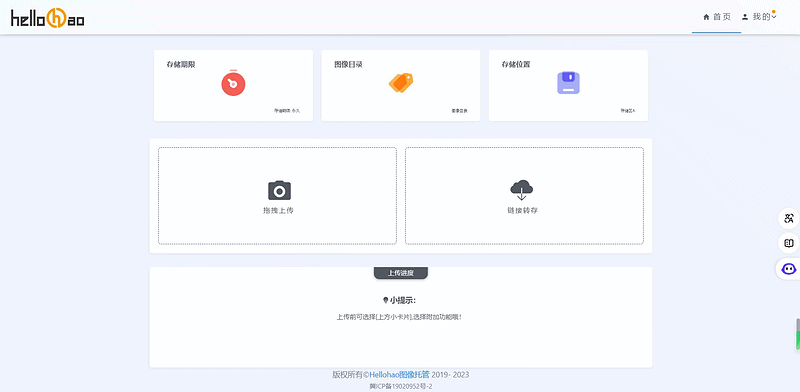Click the 存储位置 card title
This screenshot has width=800, height=392.
click(516, 65)
